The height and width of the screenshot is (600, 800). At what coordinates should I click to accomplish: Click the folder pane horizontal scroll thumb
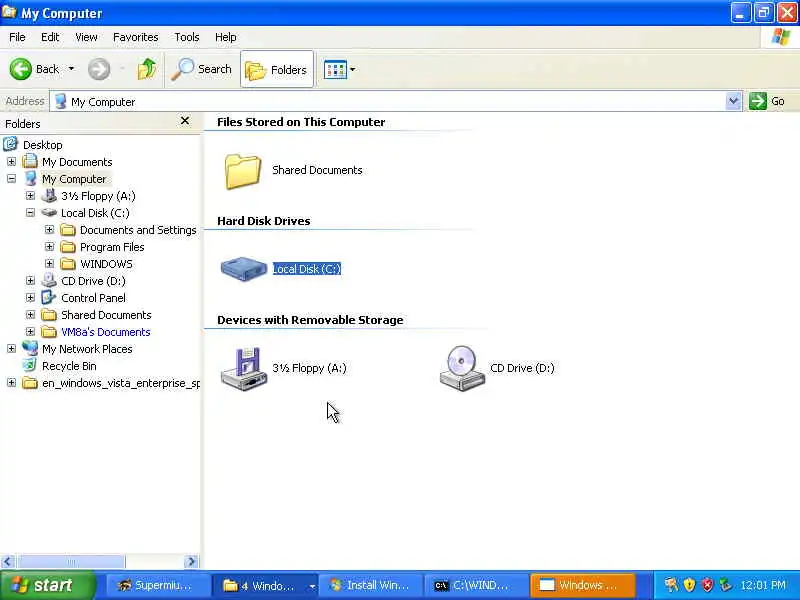[x=71, y=562]
